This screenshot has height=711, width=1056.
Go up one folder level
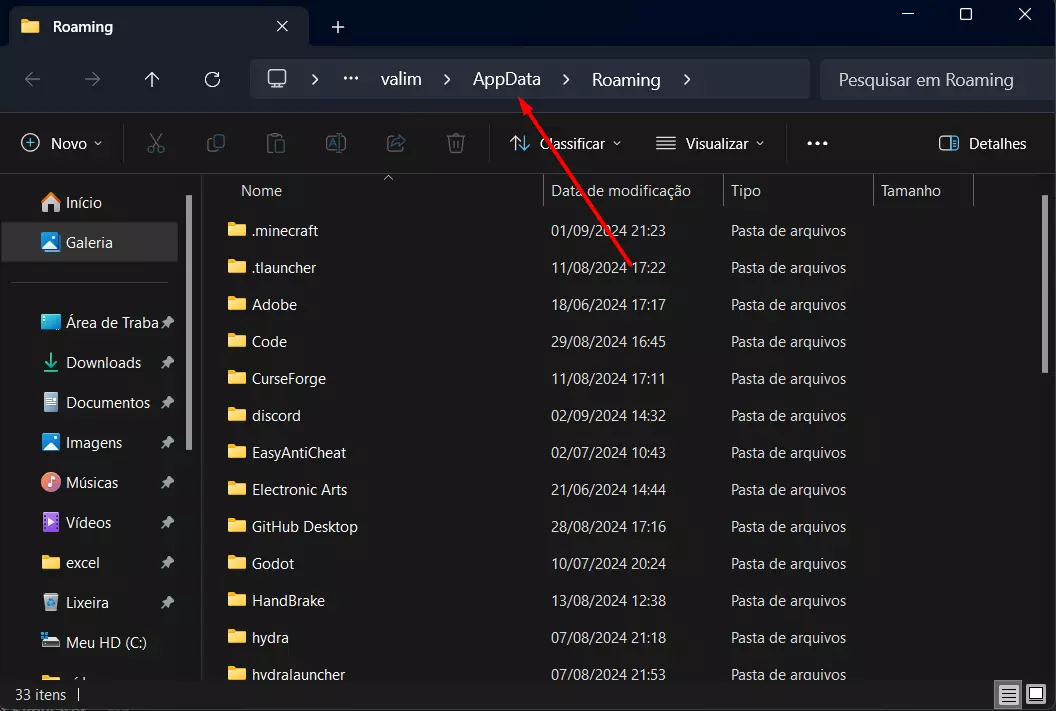click(152, 80)
